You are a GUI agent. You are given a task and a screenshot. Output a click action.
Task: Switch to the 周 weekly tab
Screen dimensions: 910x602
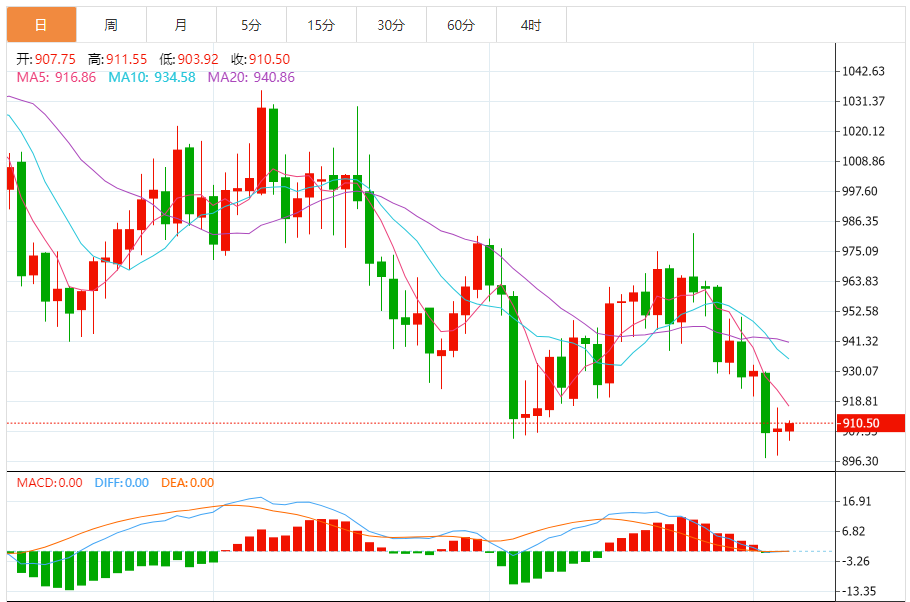click(111, 25)
